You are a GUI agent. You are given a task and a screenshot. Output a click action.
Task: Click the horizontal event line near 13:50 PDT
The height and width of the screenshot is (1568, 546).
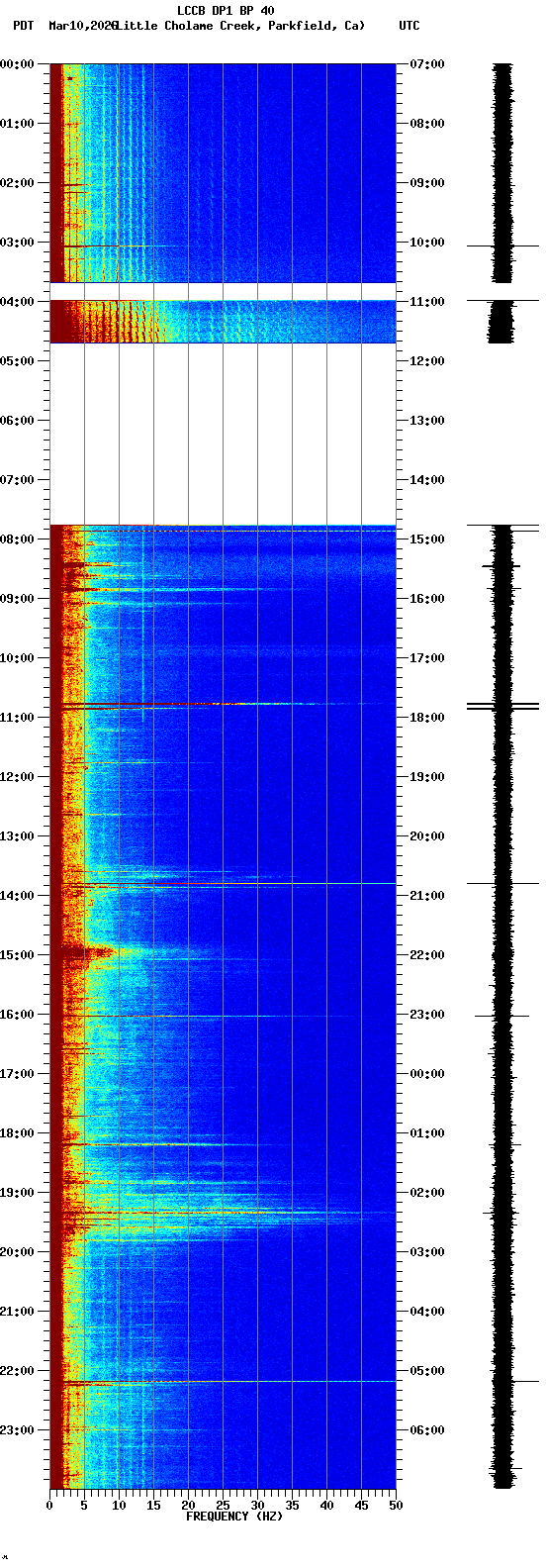223,883
